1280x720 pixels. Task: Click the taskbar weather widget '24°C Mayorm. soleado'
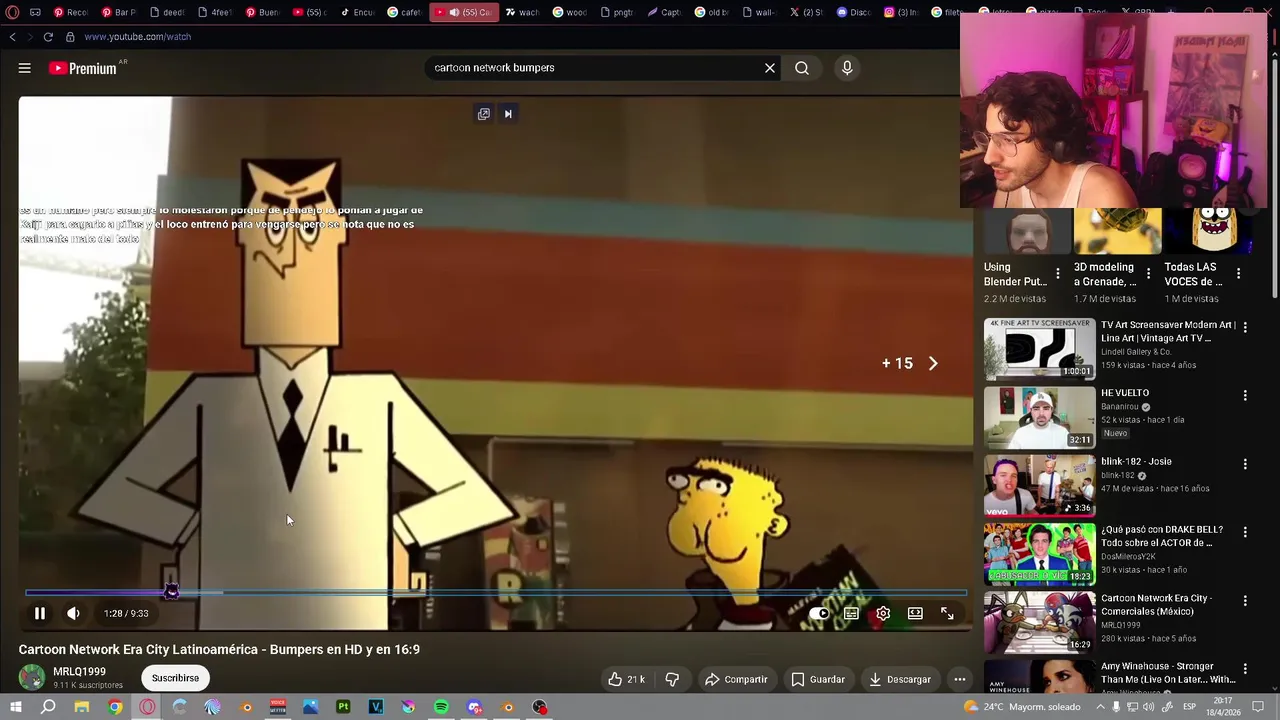coord(1022,707)
